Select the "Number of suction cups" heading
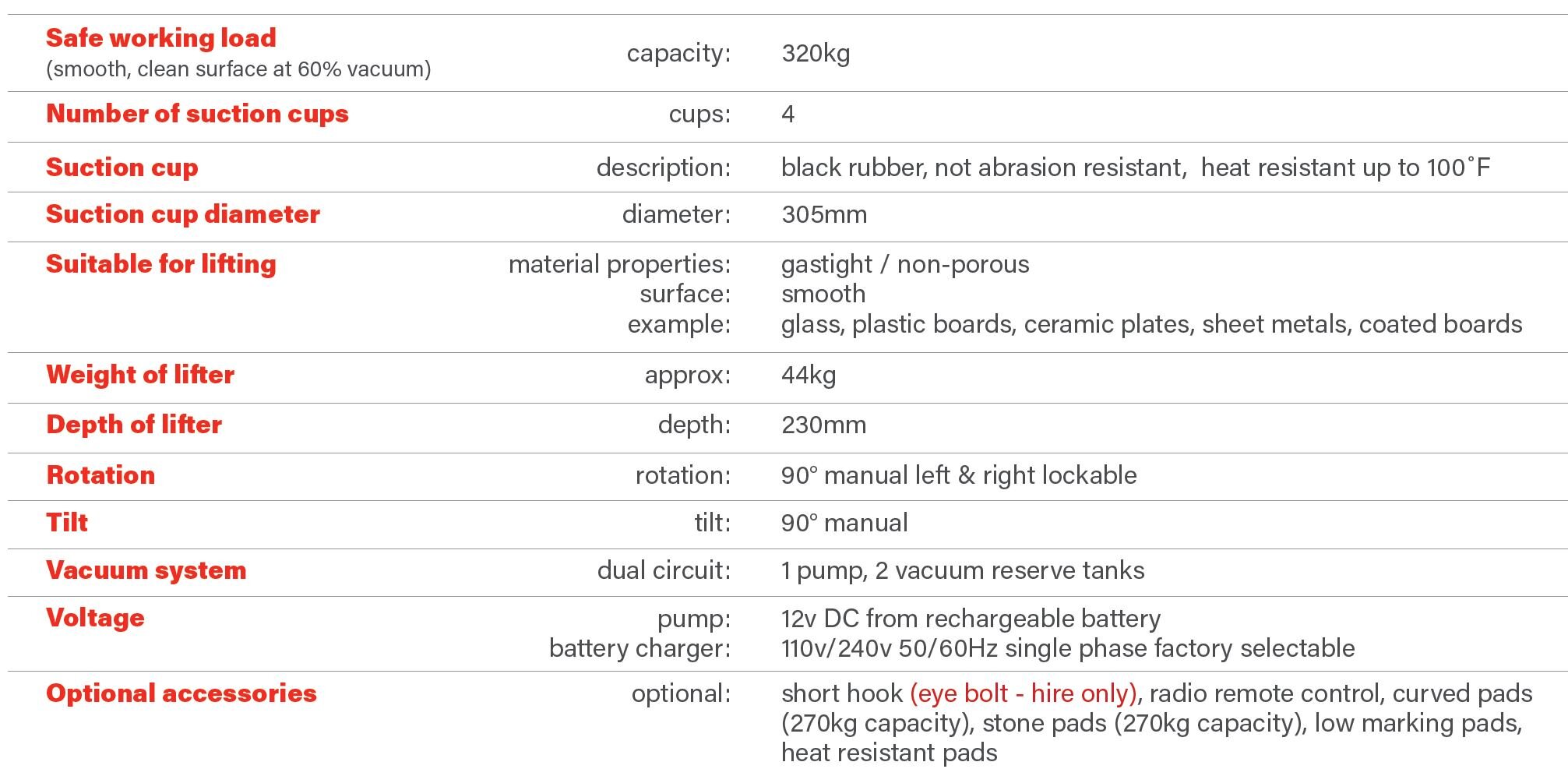The width and height of the screenshot is (1568, 776). click(x=197, y=114)
